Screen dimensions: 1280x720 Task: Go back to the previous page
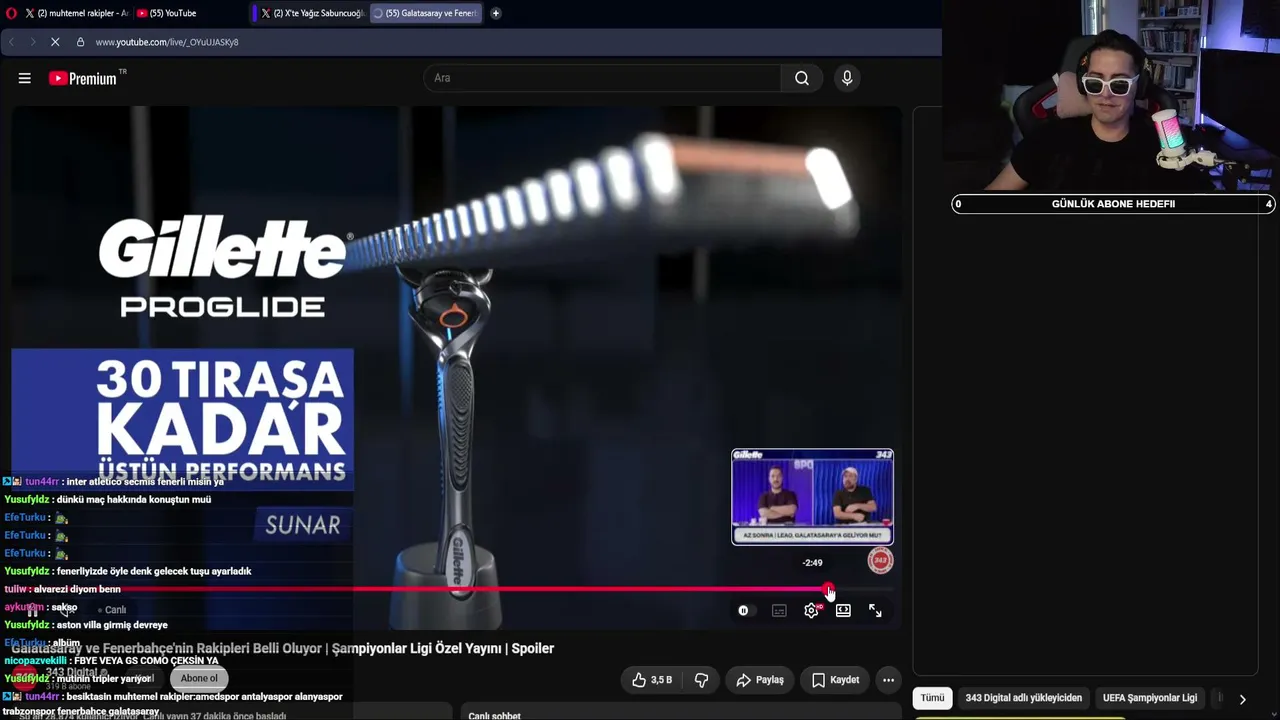click(x=11, y=42)
